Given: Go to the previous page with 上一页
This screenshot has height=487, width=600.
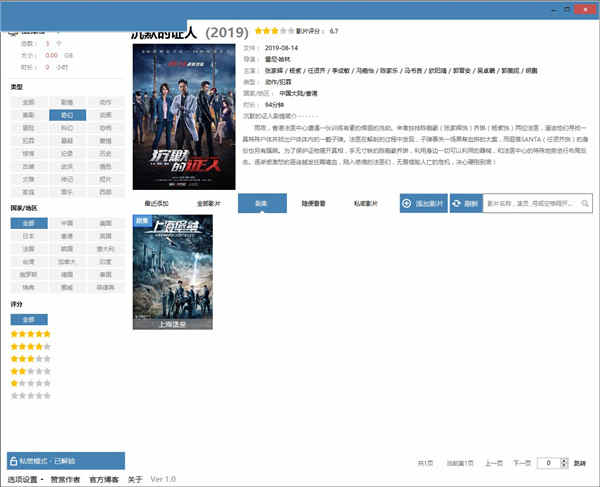Looking at the screenshot, I should tap(494, 463).
